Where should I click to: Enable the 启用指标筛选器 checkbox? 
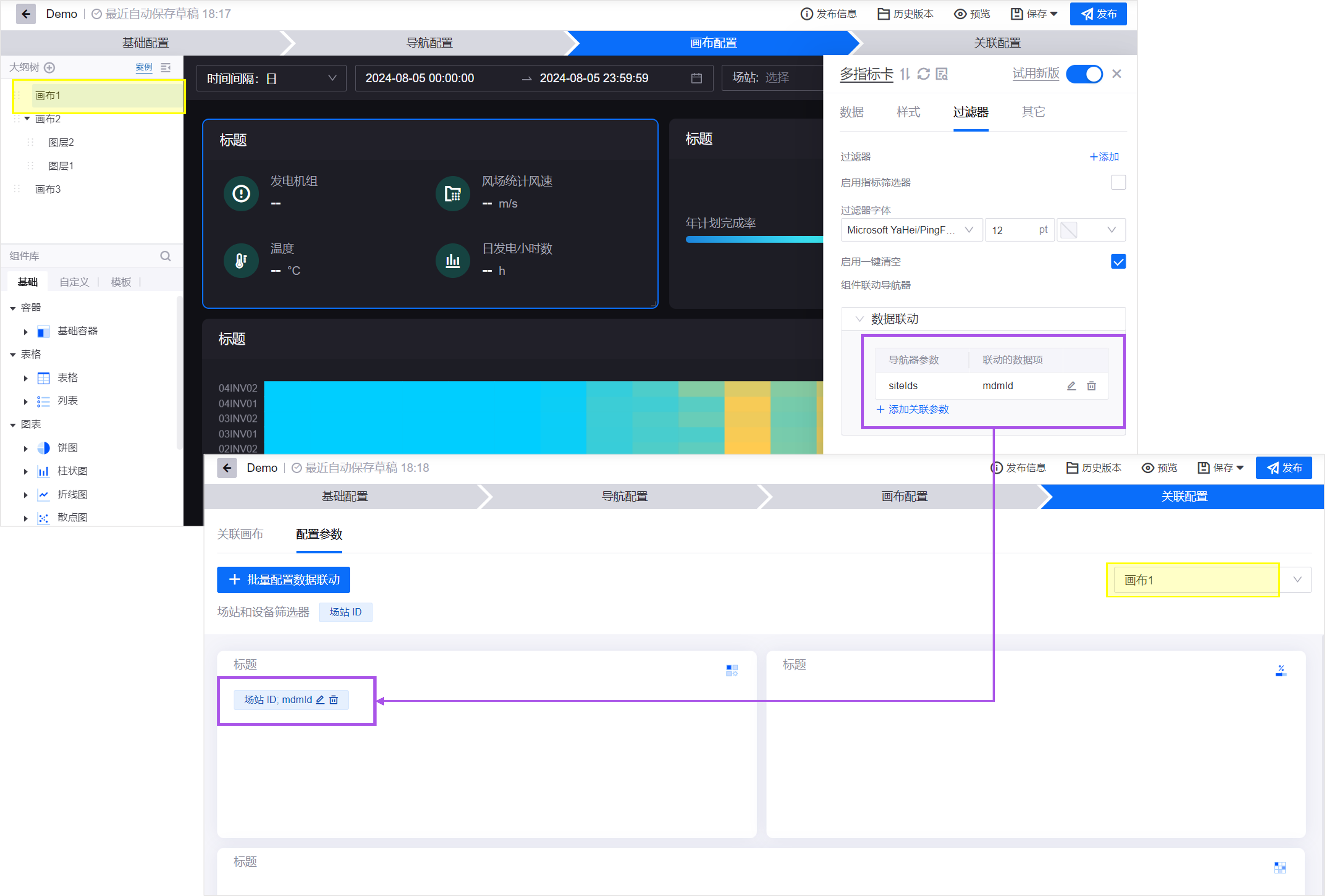coord(1118,182)
